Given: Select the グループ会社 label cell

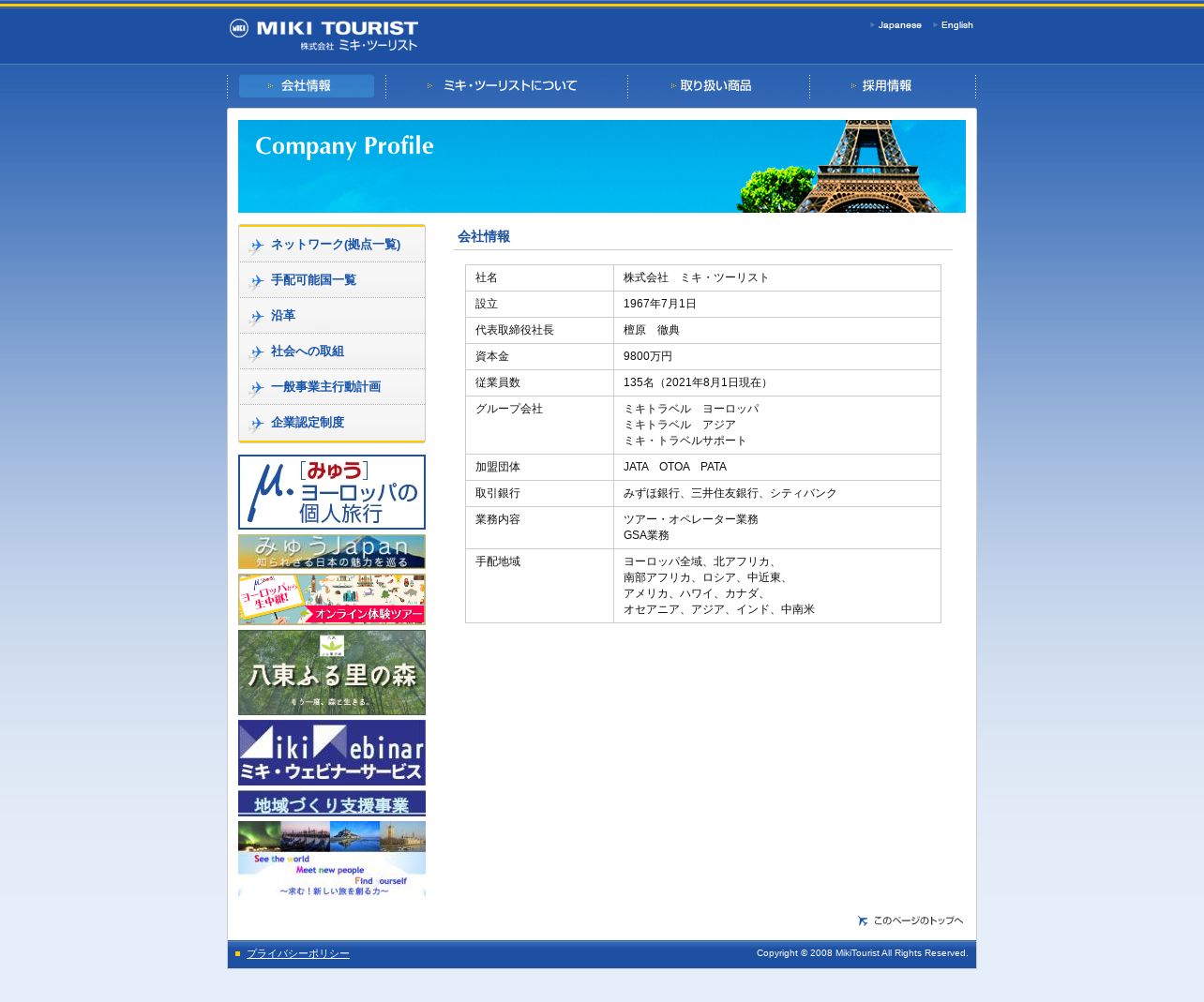Looking at the screenshot, I should coord(540,425).
